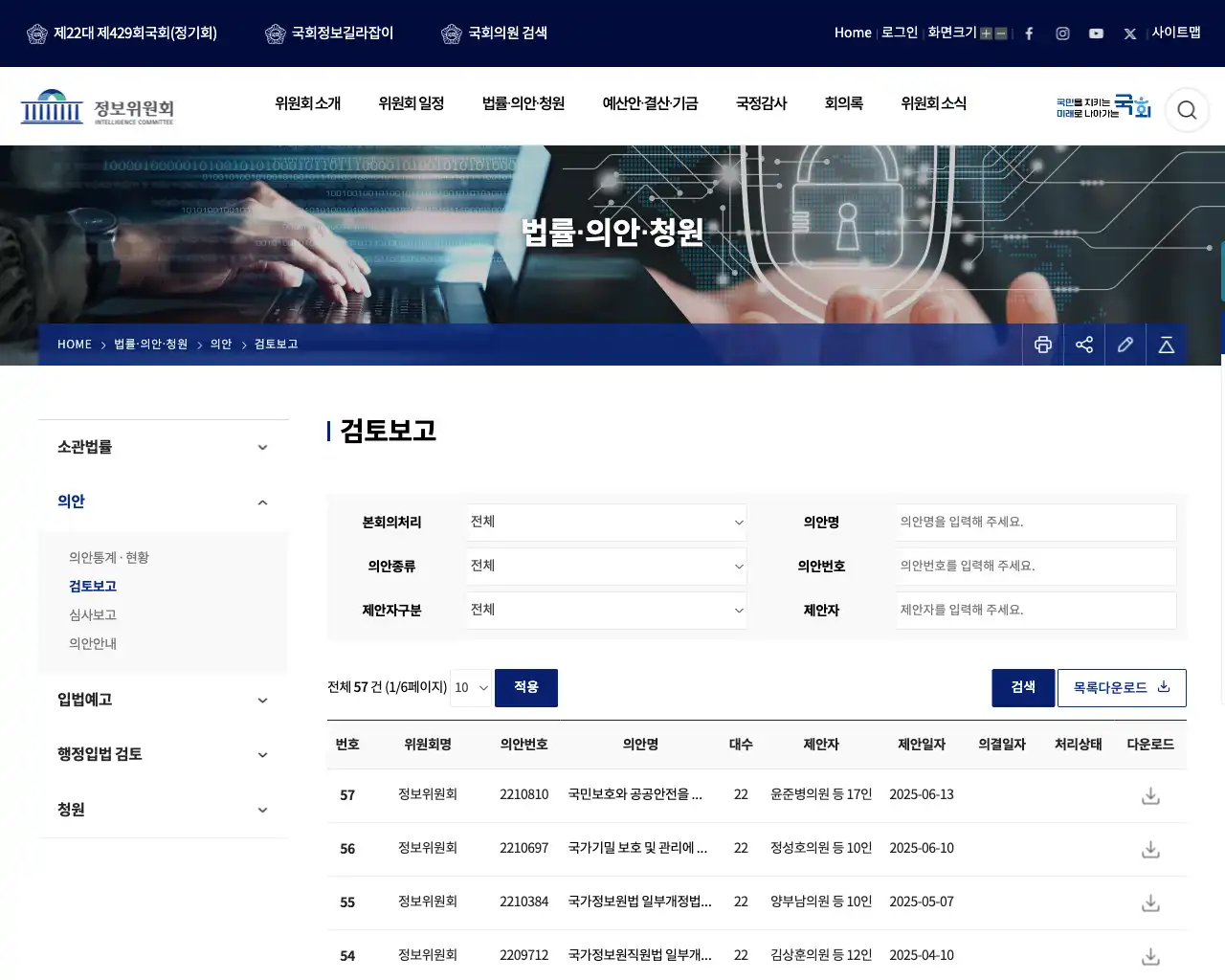The width and height of the screenshot is (1225, 980).
Task: Select 의안통계 · 현황 in the sidebar
Action: coord(109,558)
